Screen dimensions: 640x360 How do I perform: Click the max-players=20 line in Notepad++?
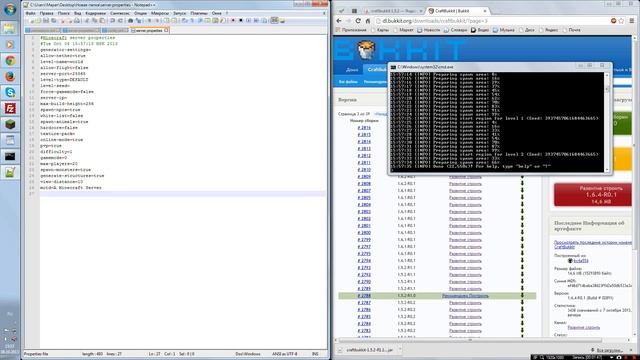pyautogui.click(x=59, y=164)
